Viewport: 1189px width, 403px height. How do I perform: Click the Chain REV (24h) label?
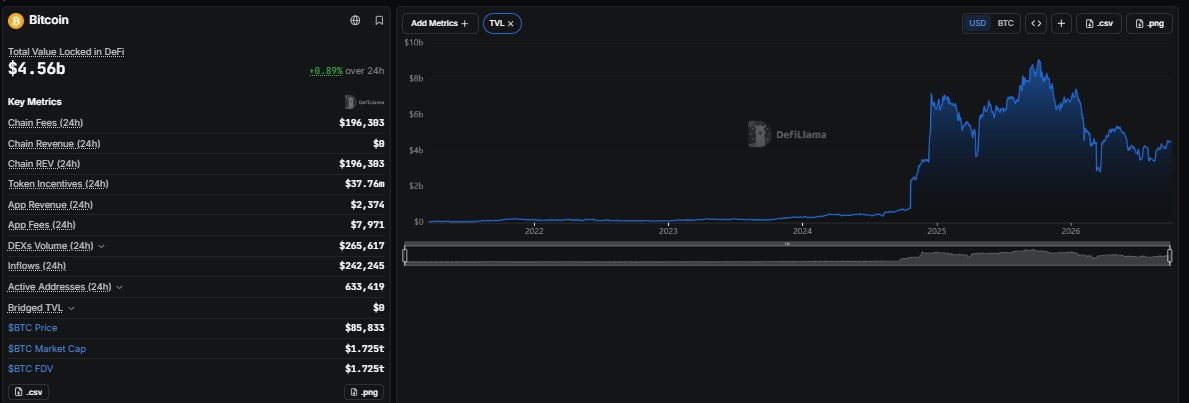(x=44, y=164)
